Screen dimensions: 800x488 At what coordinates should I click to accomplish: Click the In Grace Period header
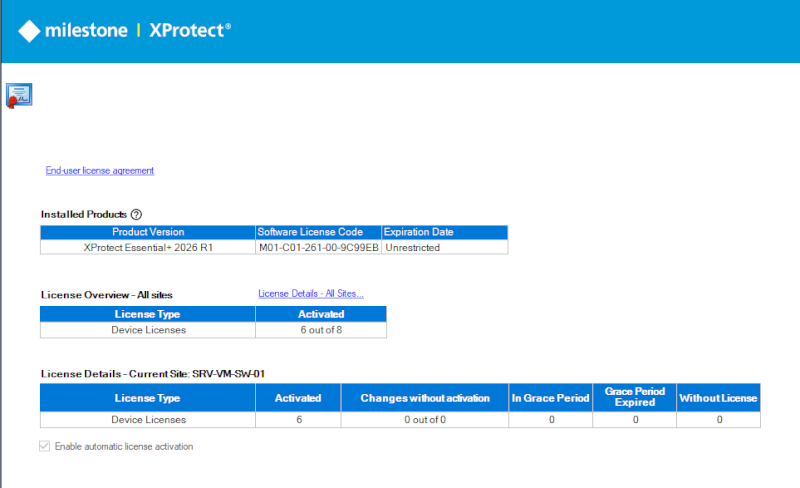pos(551,398)
